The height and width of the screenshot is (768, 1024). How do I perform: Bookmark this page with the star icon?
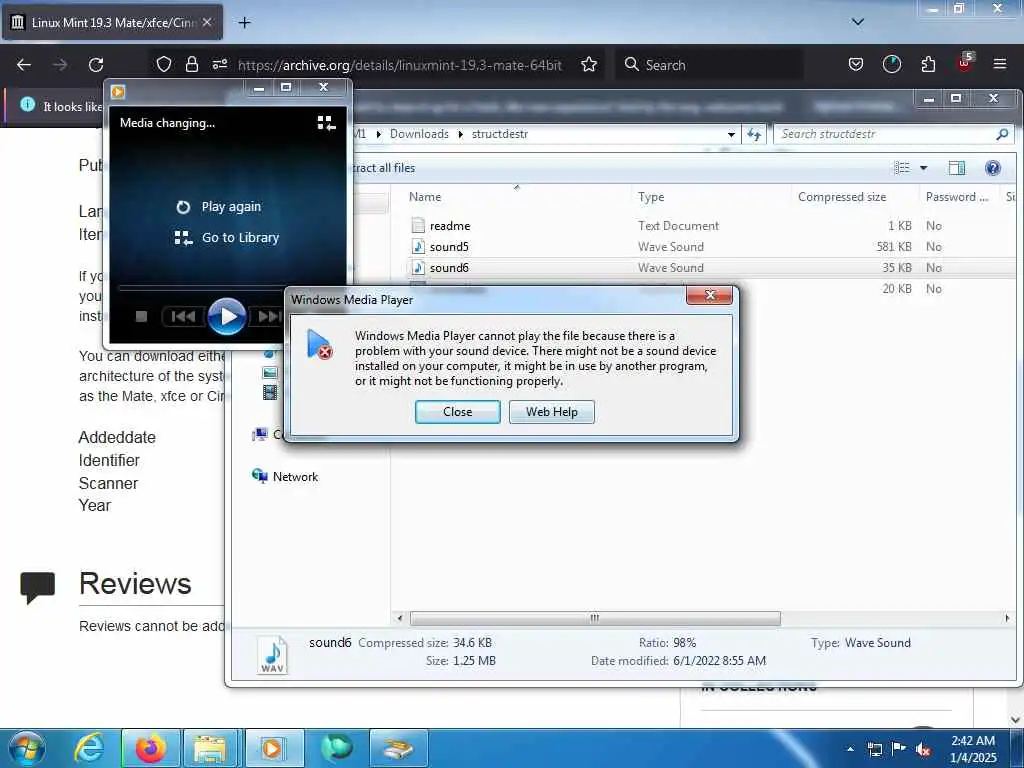point(589,65)
